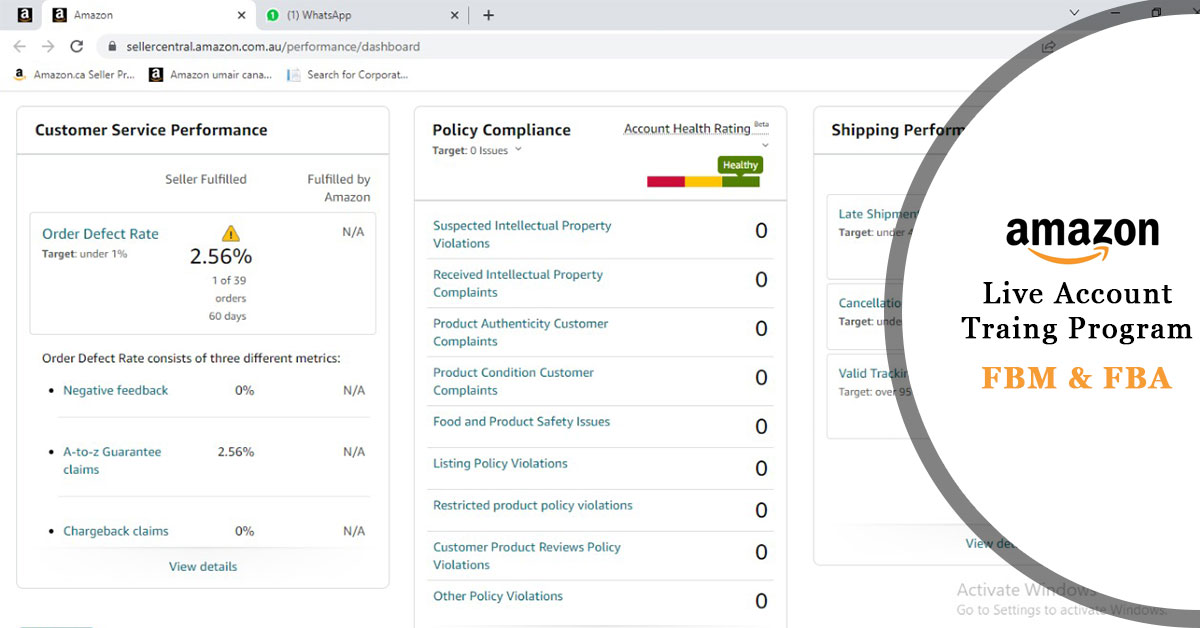Open the Amazon.ca Seller bookmark
This screenshot has width=1200, height=628.
[x=75, y=74]
